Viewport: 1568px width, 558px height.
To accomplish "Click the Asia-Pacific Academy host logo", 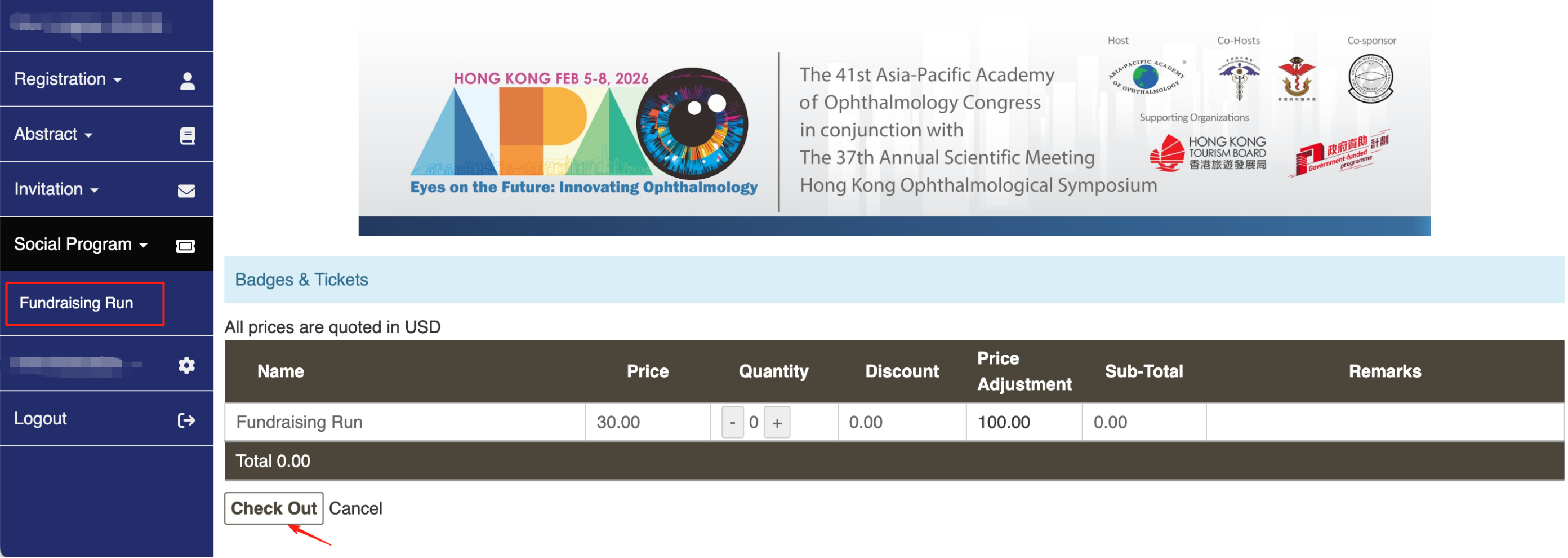I will point(1146,78).
